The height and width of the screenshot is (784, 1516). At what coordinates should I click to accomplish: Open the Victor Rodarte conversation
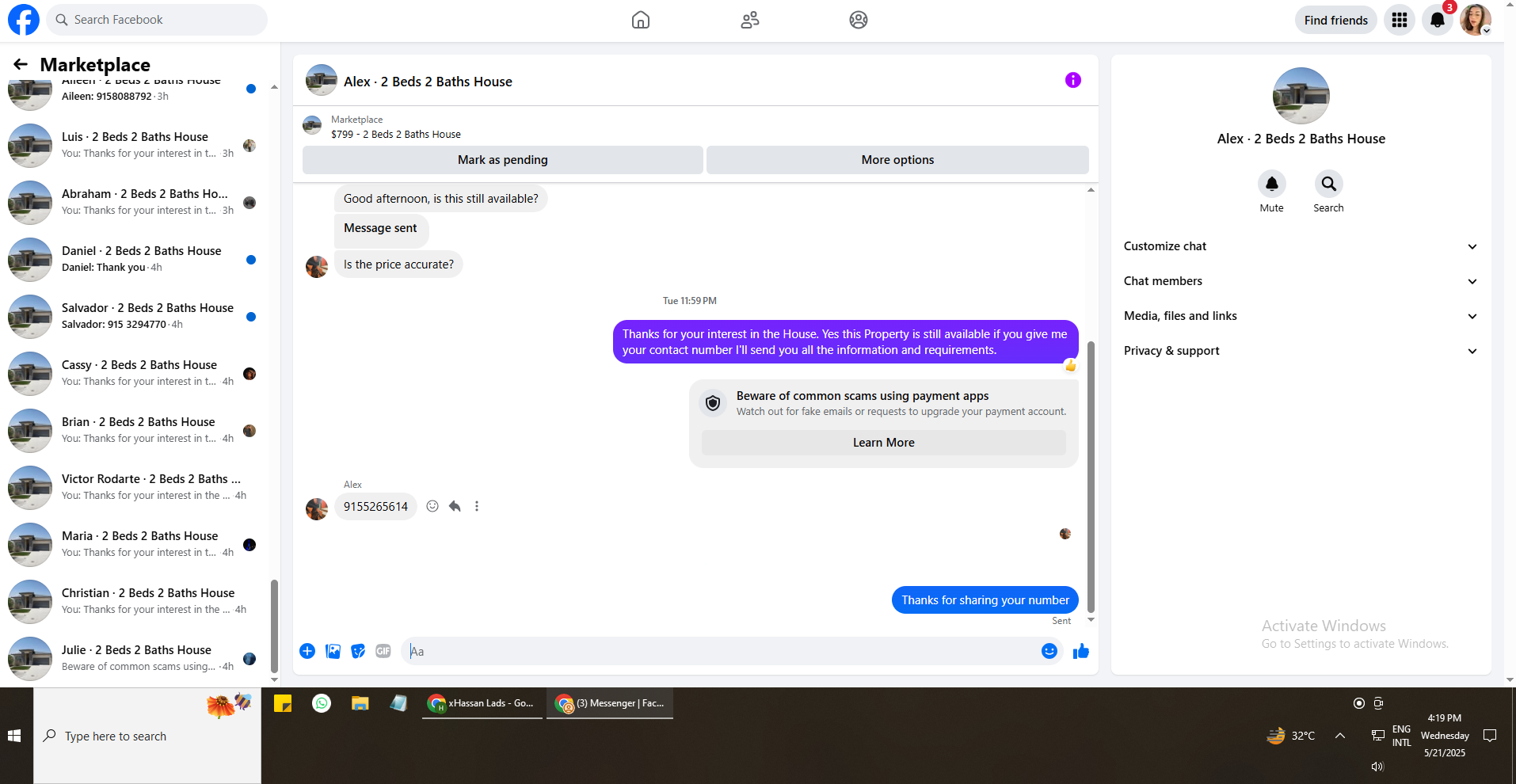(x=135, y=488)
